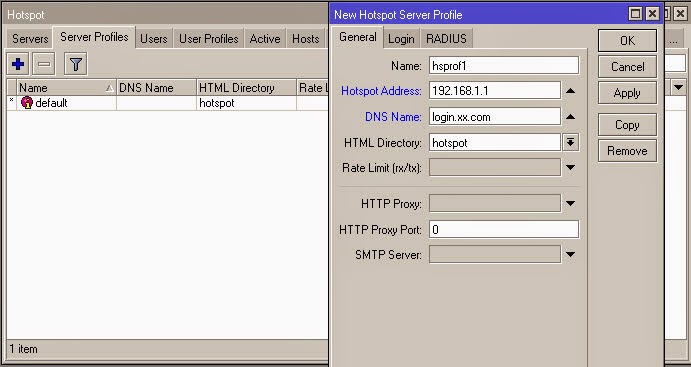Click 'hotspot' cell in HTML Directory column
Screen dimensions: 691x367
pyautogui.click(x=217, y=103)
